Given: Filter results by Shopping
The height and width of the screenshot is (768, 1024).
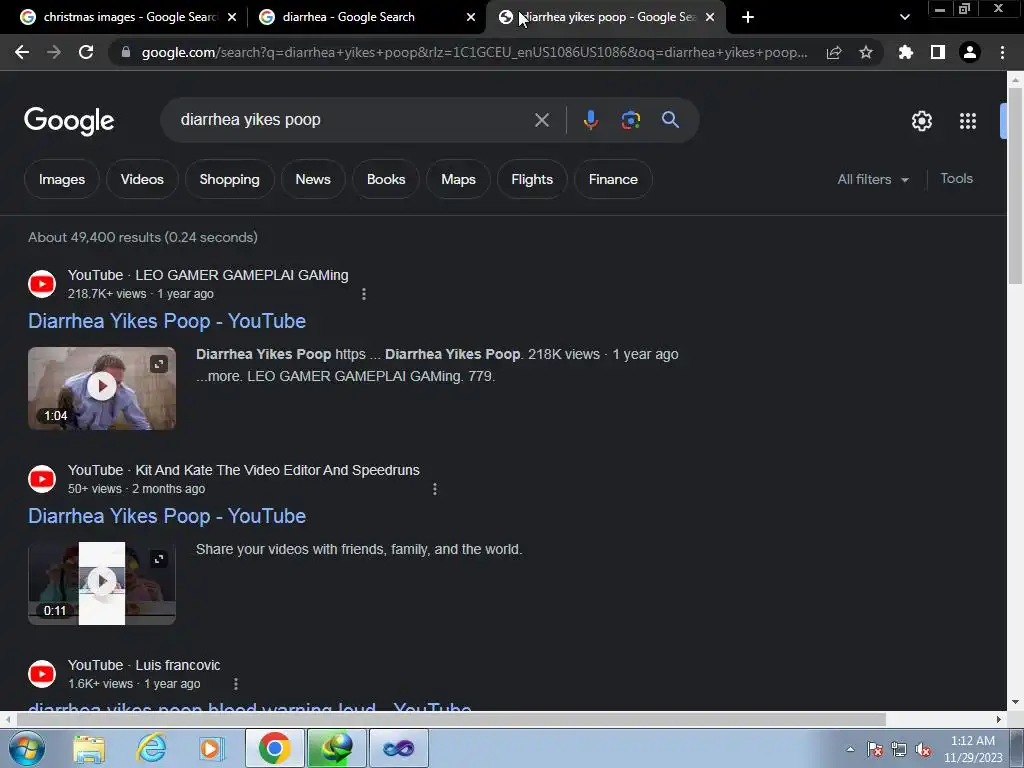Looking at the screenshot, I should point(229,180).
